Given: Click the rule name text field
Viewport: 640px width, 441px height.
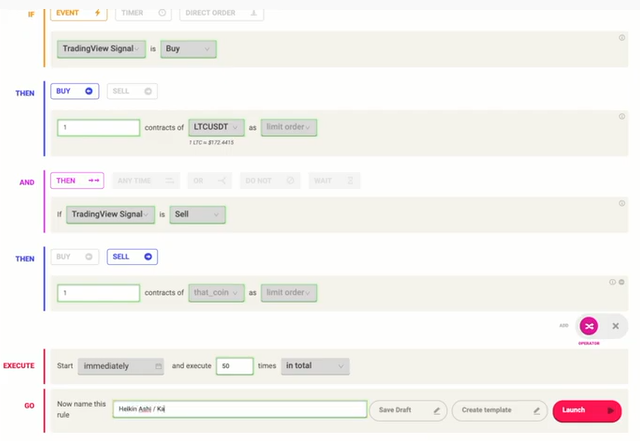Looking at the screenshot, I should 240,409.
